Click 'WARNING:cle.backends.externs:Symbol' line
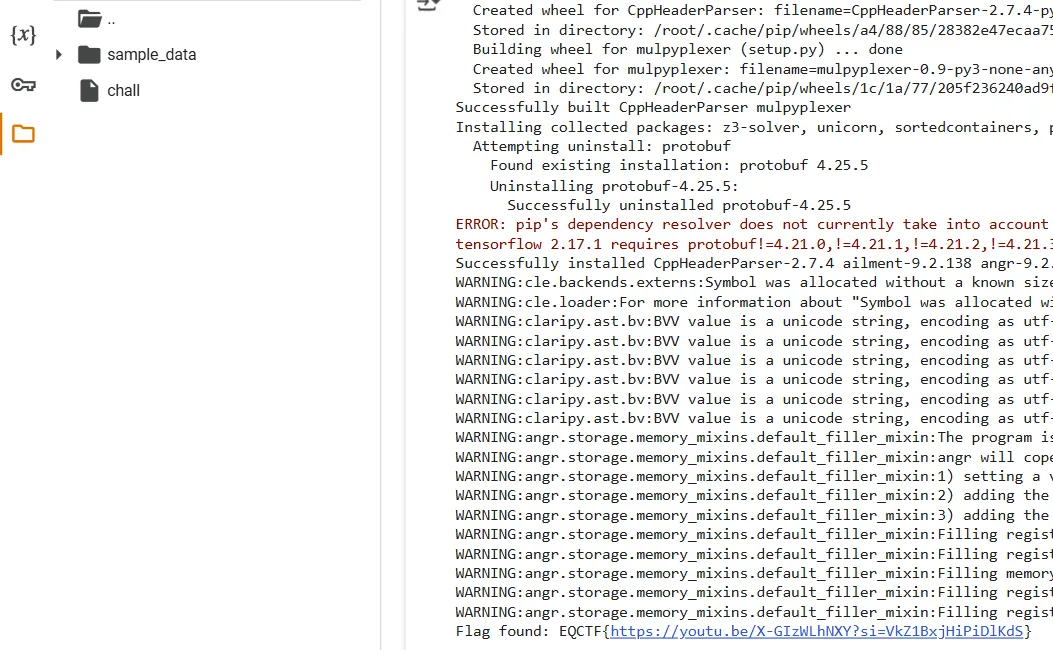The height and width of the screenshot is (650, 1053). pyautogui.click(x=753, y=282)
